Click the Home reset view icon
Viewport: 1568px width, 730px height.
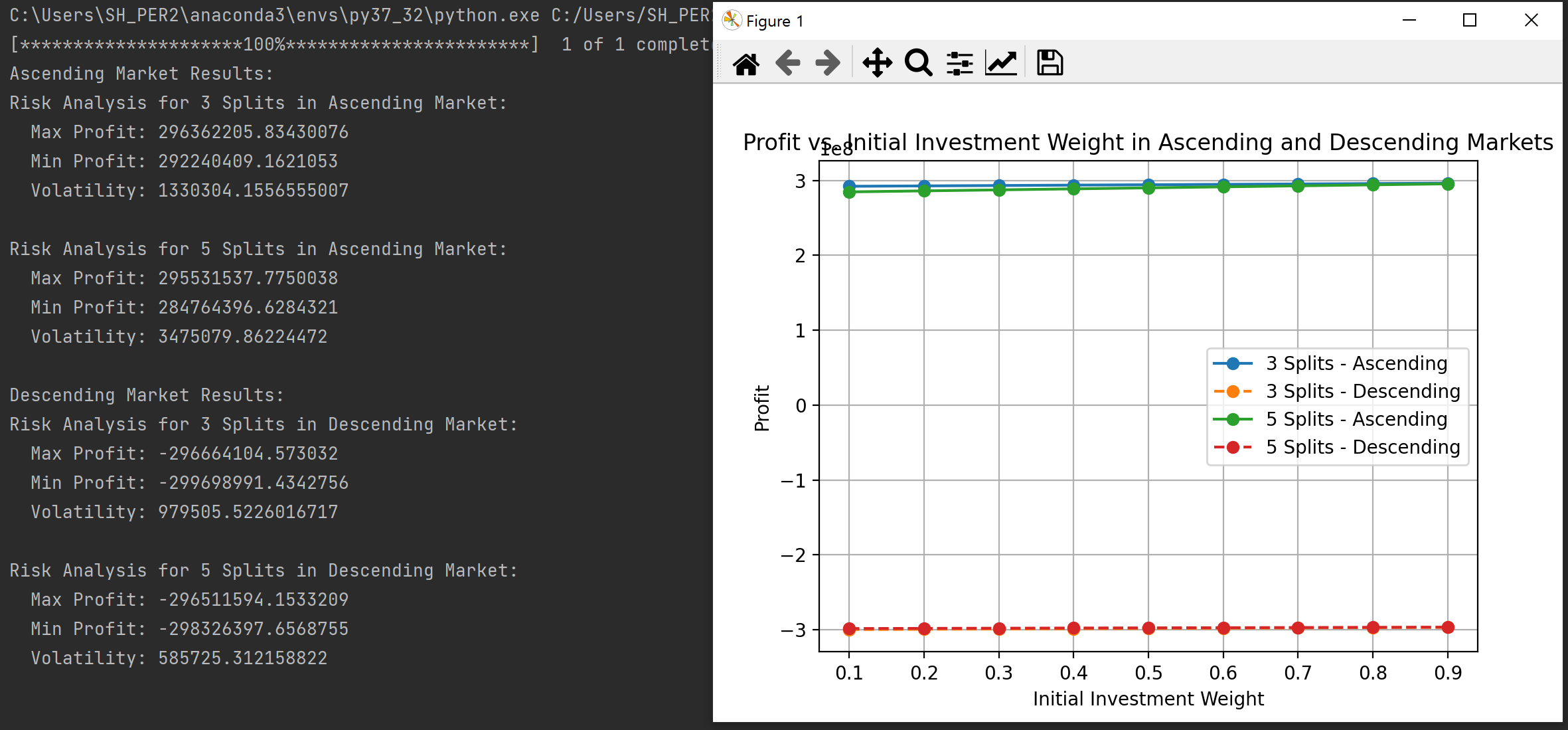(x=746, y=64)
